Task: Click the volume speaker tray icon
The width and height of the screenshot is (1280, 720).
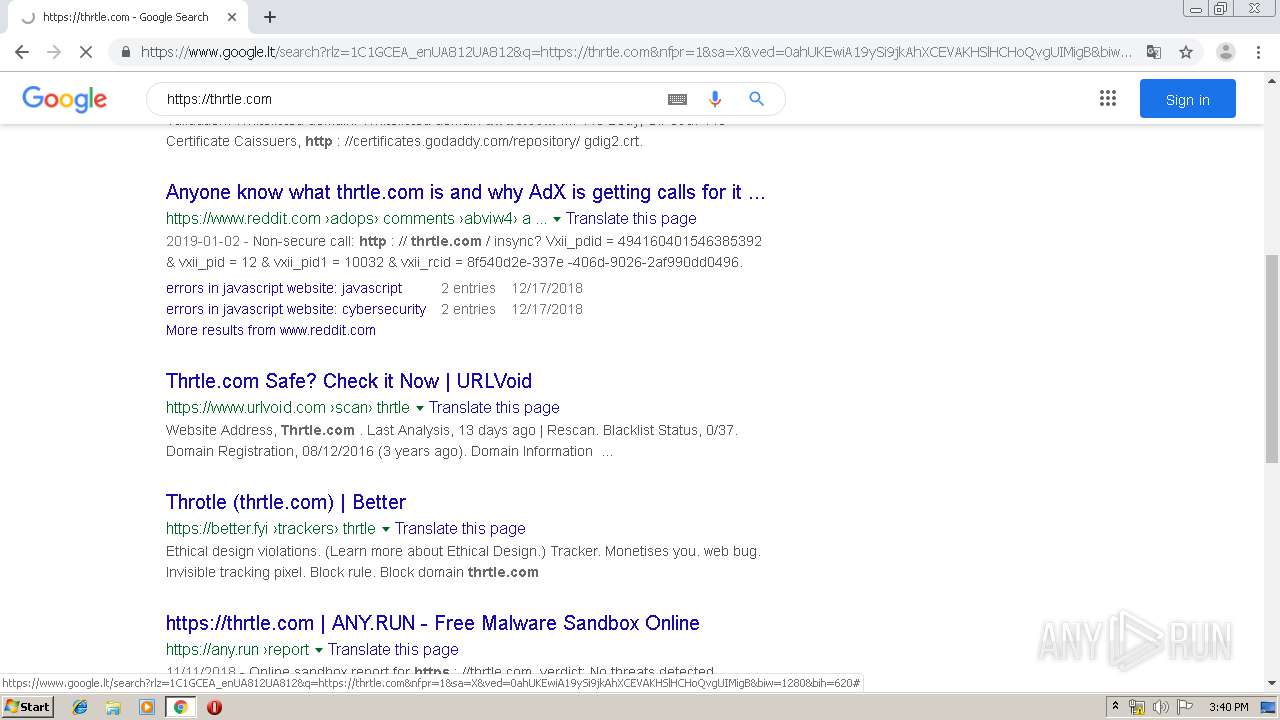Action: pos(1160,707)
